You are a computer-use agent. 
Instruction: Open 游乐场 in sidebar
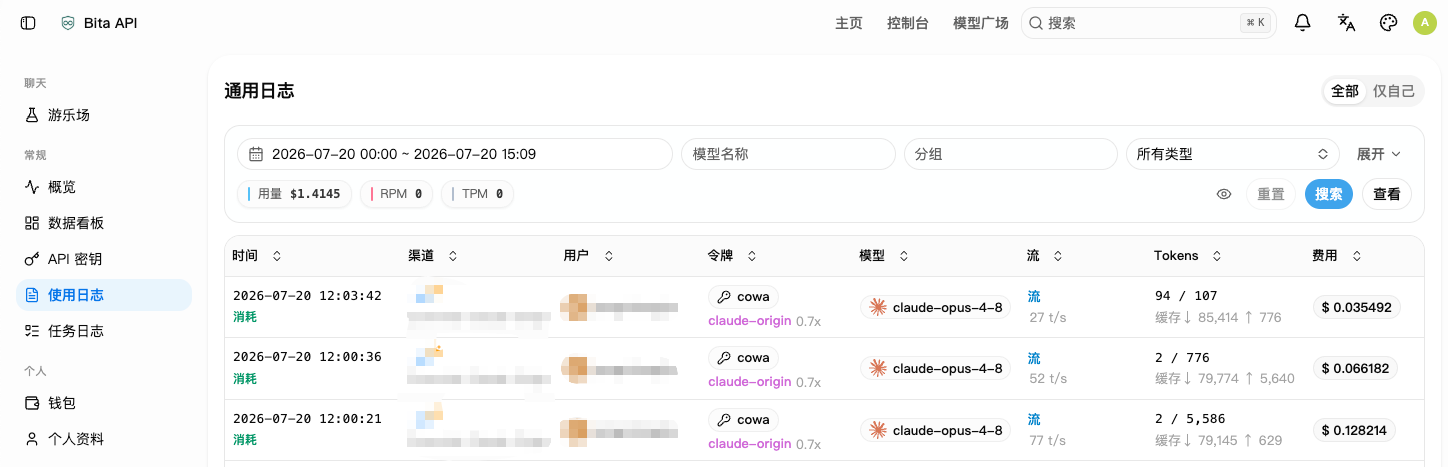tap(104, 115)
